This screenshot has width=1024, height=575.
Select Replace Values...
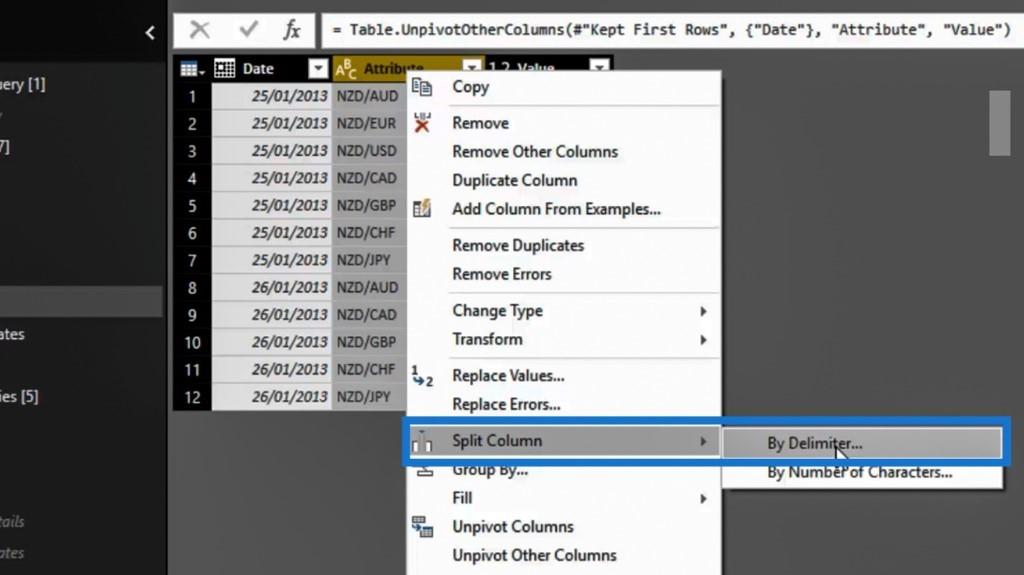click(x=508, y=376)
